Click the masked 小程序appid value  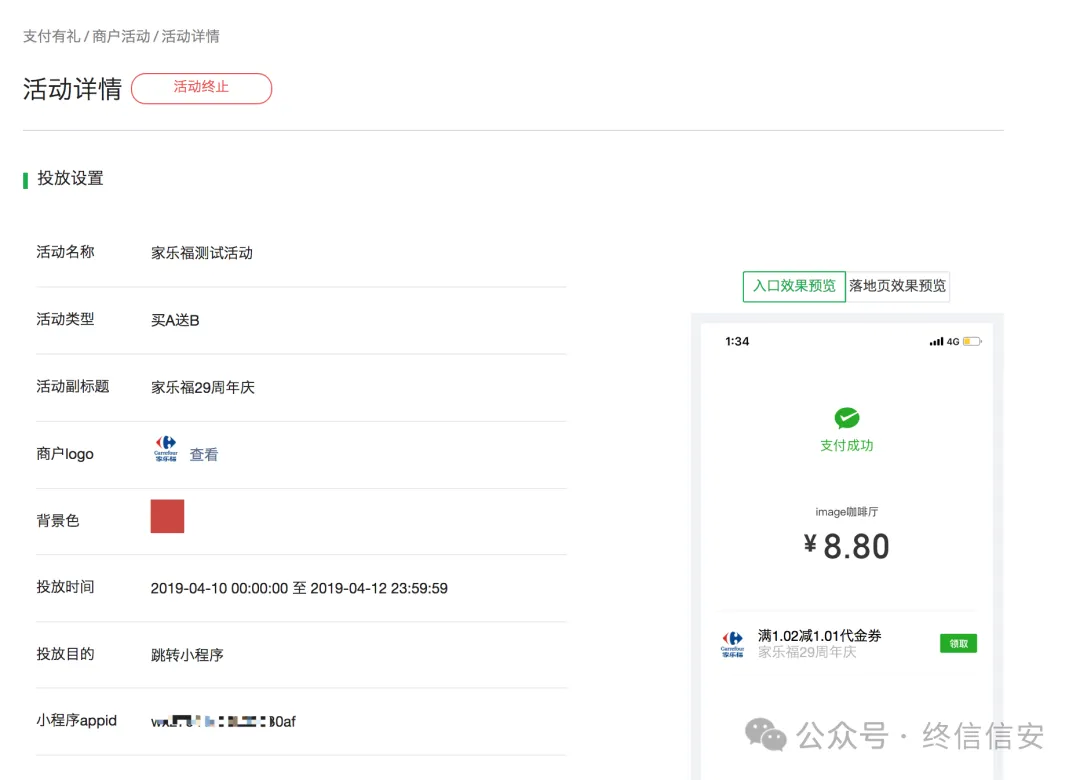point(223,721)
